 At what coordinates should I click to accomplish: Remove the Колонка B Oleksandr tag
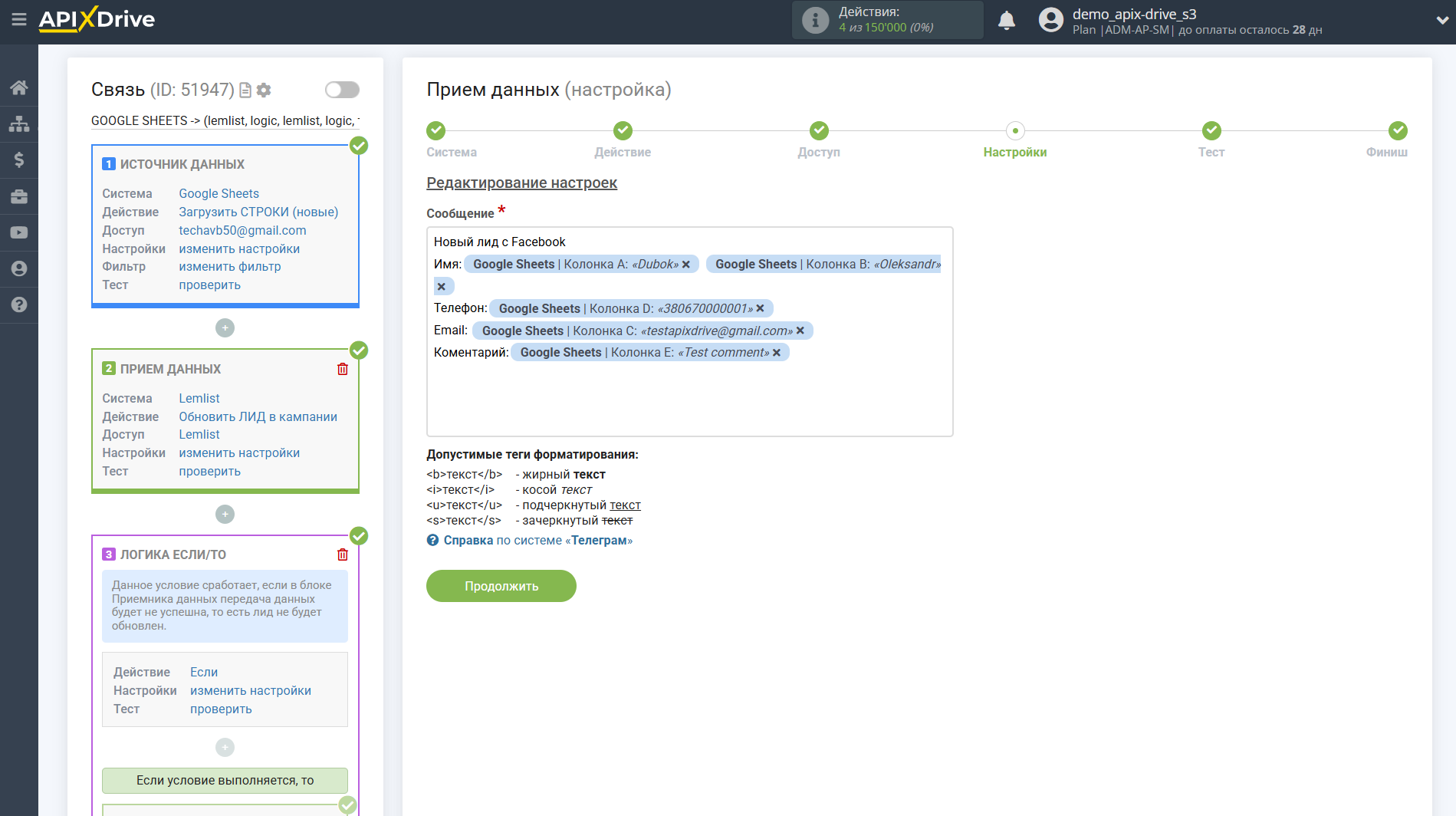coord(441,287)
